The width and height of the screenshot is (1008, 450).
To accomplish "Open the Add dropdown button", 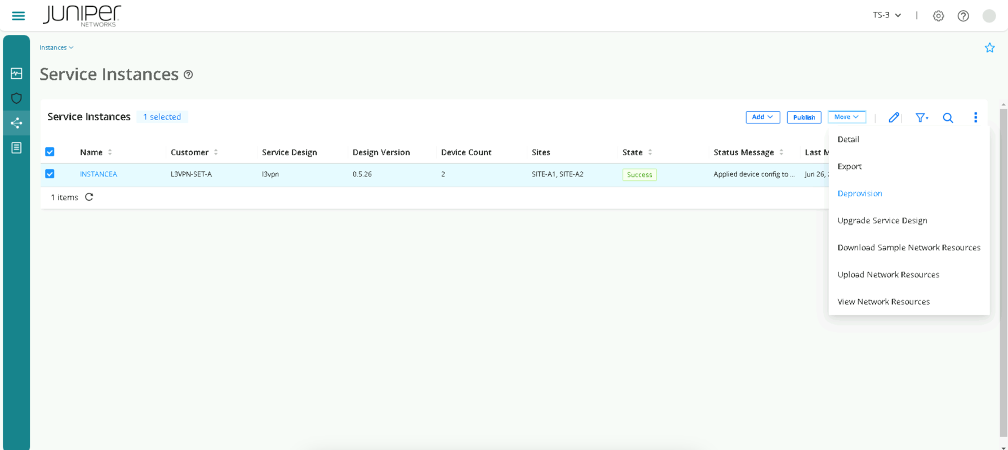I will tap(762, 117).
